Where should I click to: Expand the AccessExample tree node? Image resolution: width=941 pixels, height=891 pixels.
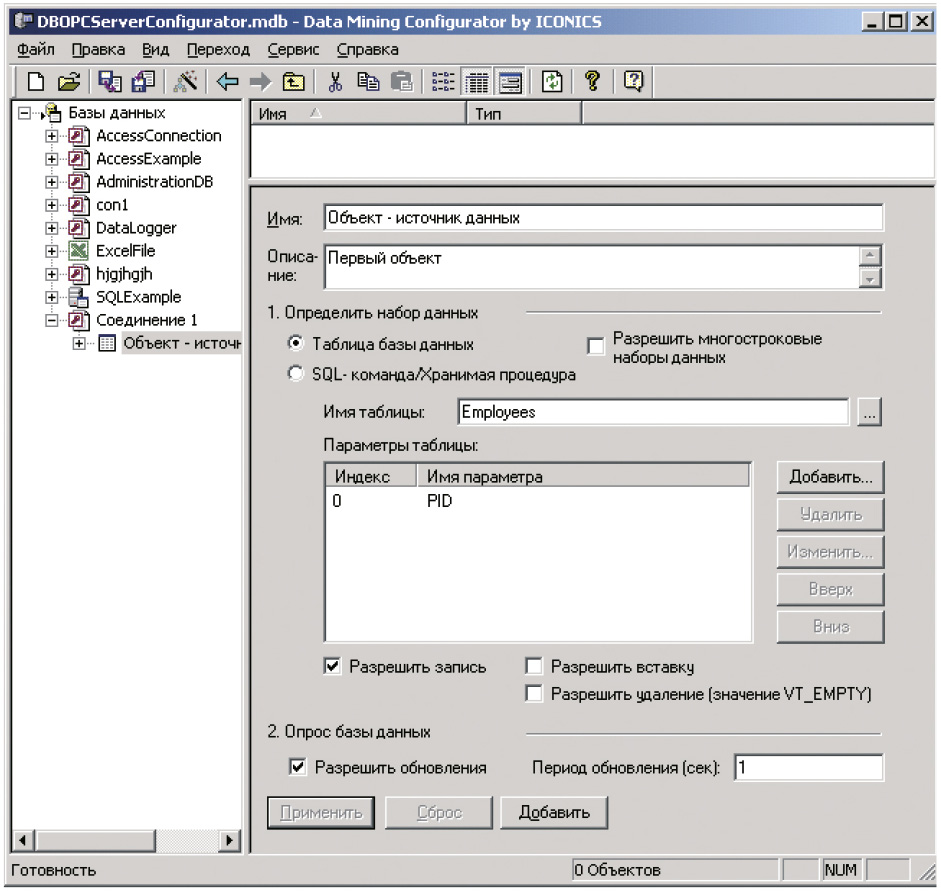[x=52, y=159]
